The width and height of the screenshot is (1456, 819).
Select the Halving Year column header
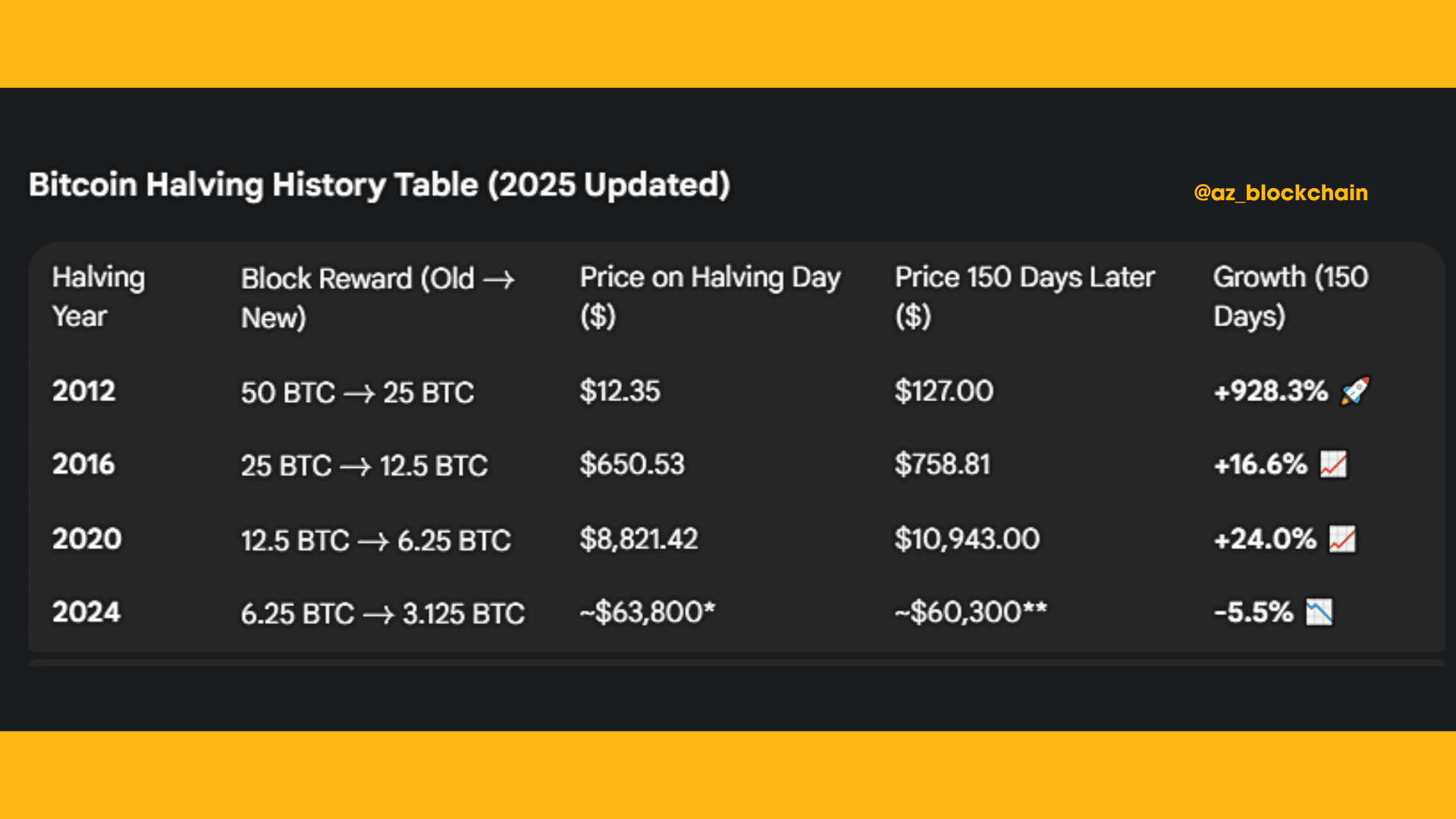pyautogui.click(x=98, y=297)
